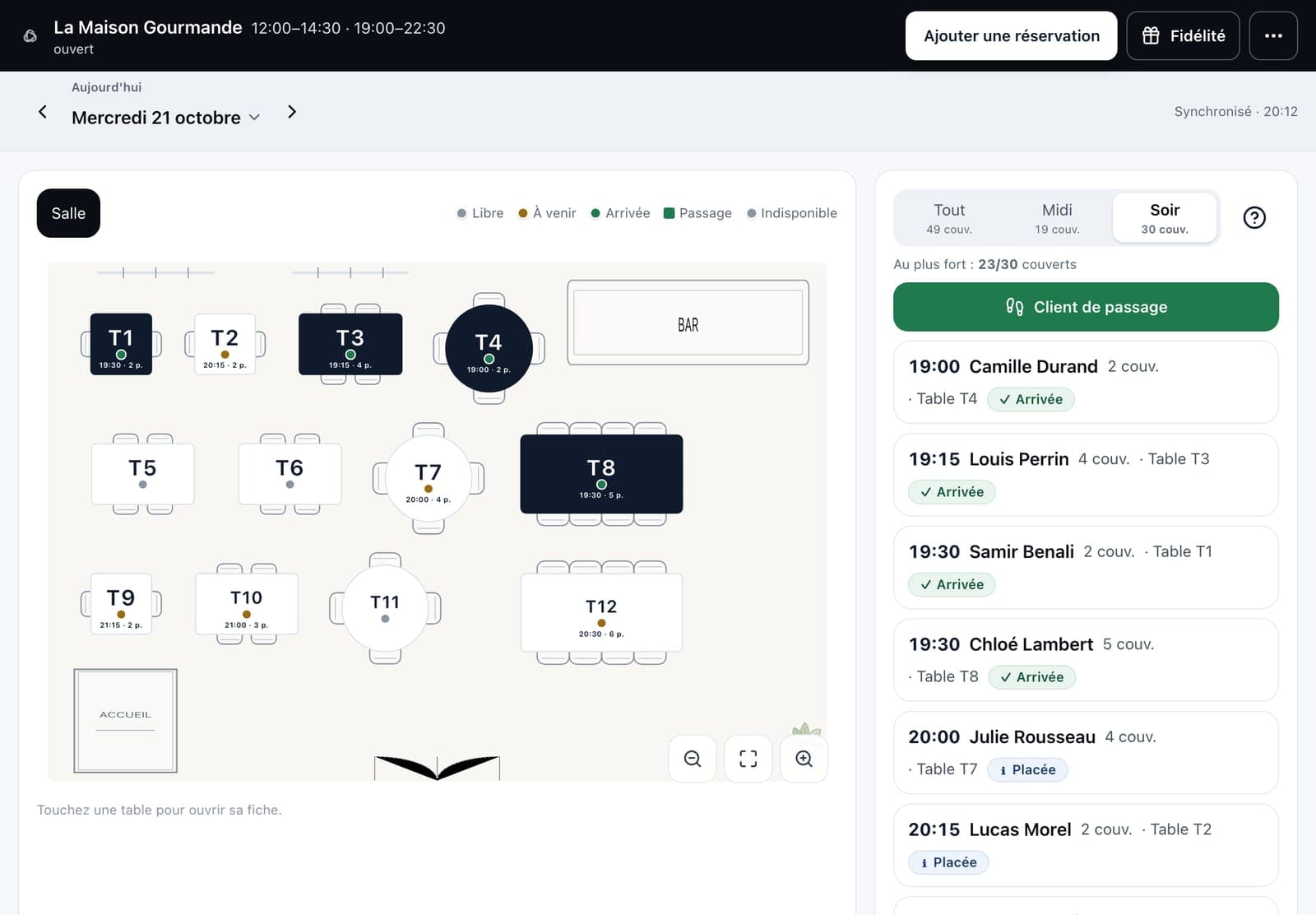
Task: Open Julie Rousseau 20:00 reservation
Action: pos(1086,753)
